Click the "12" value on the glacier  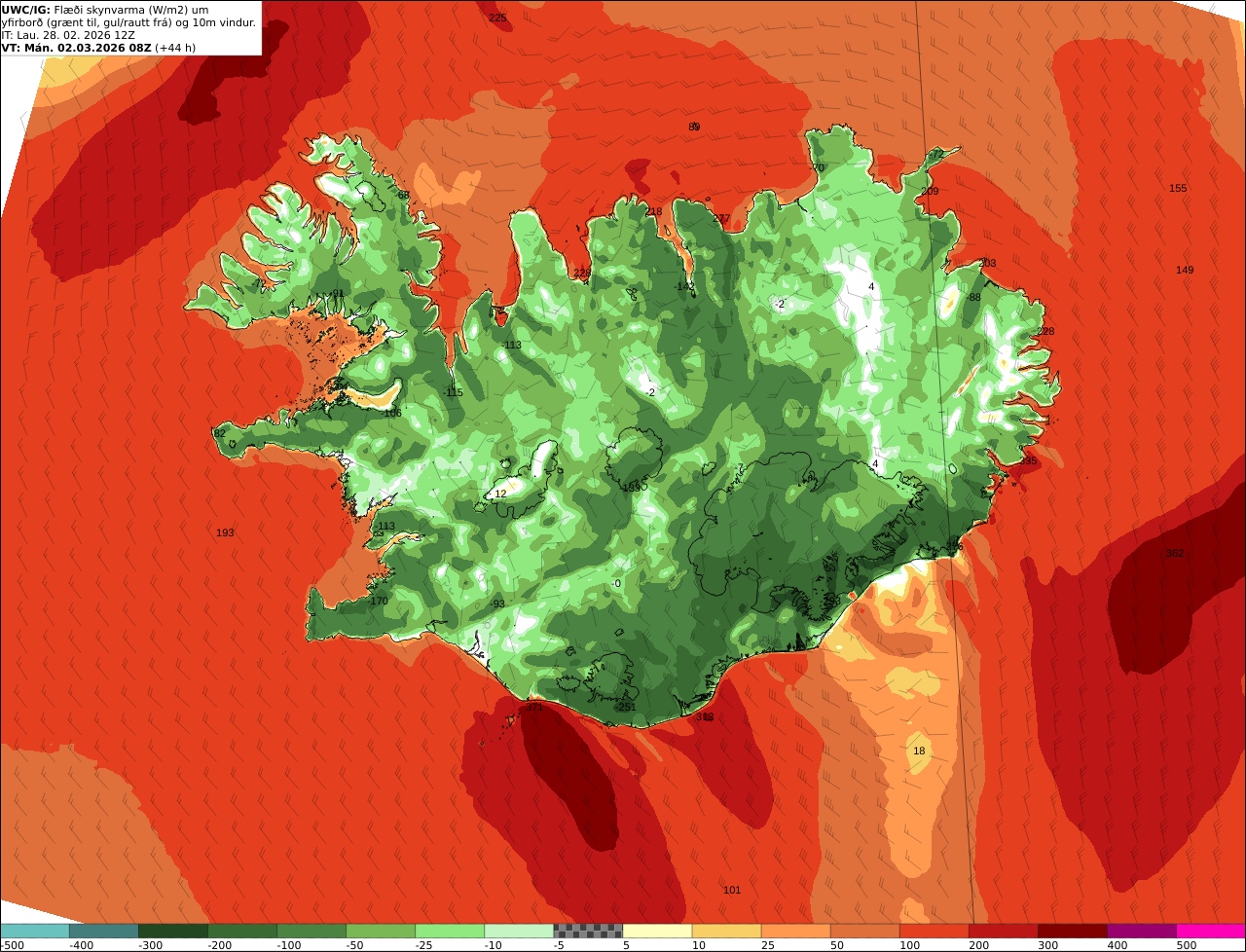pos(500,494)
